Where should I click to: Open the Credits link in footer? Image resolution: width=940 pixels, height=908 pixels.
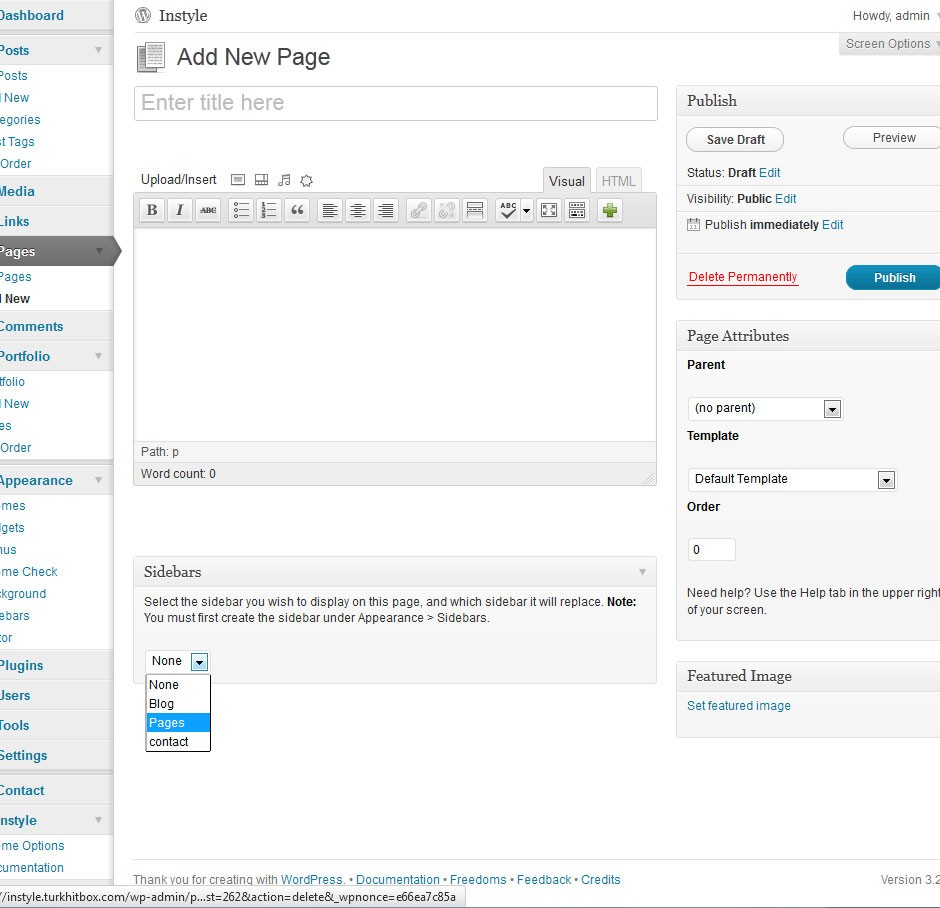601,879
